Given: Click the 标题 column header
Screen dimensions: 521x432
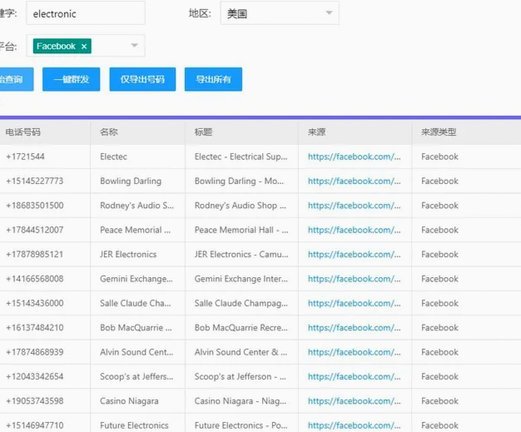Looking at the screenshot, I should click(x=203, y=132).
